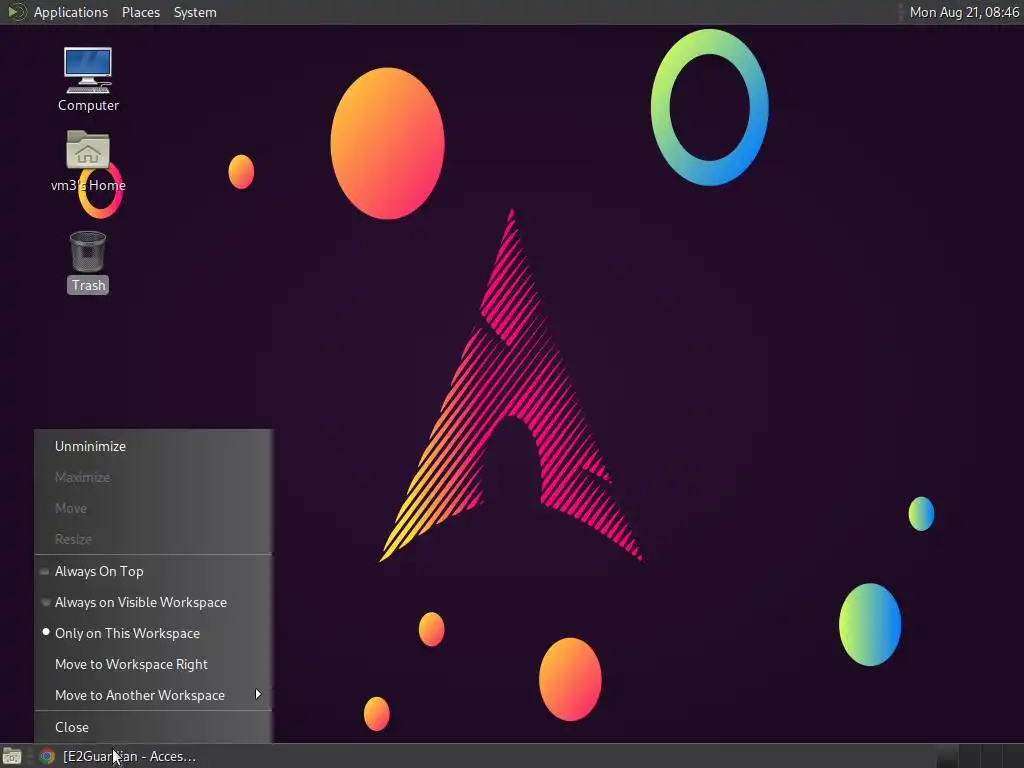
Task: Expand Move to Another Workspace submenu
Action: pos(153,695)
